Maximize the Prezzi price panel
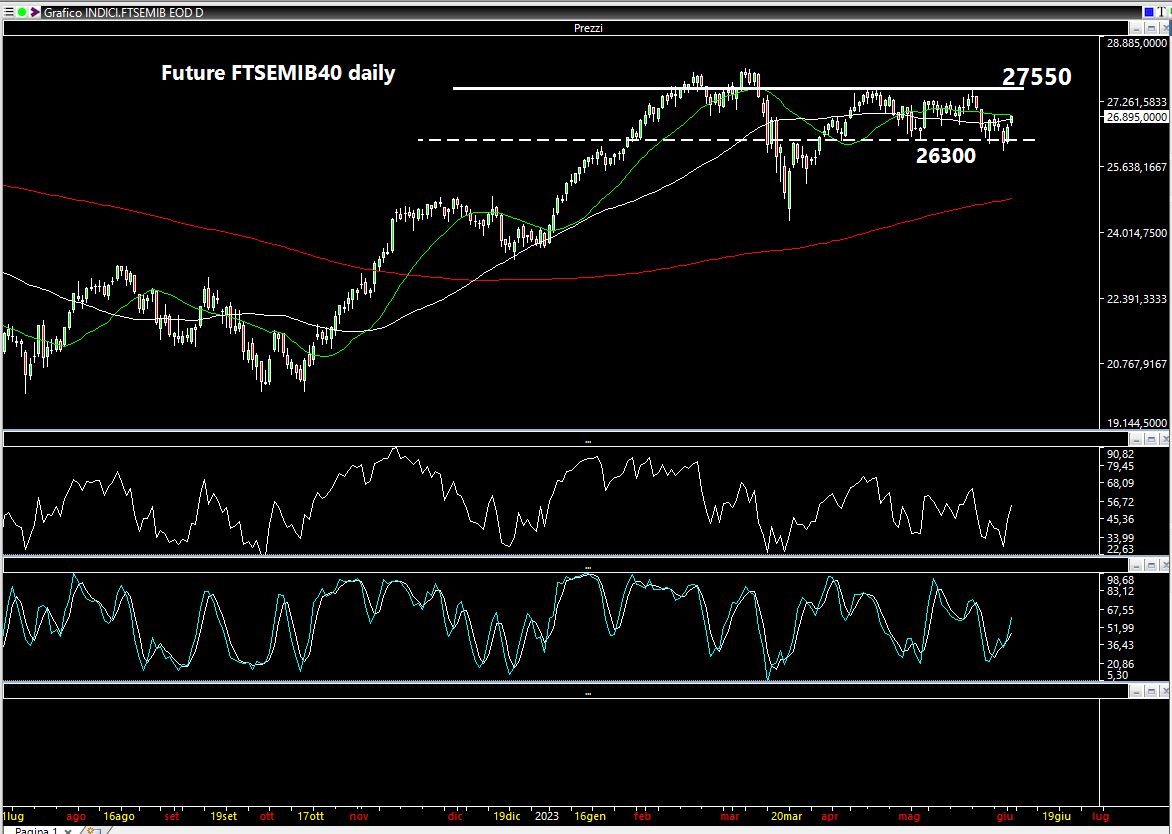The width and height of the screenshot is (1172, 834). (1152, 28)
